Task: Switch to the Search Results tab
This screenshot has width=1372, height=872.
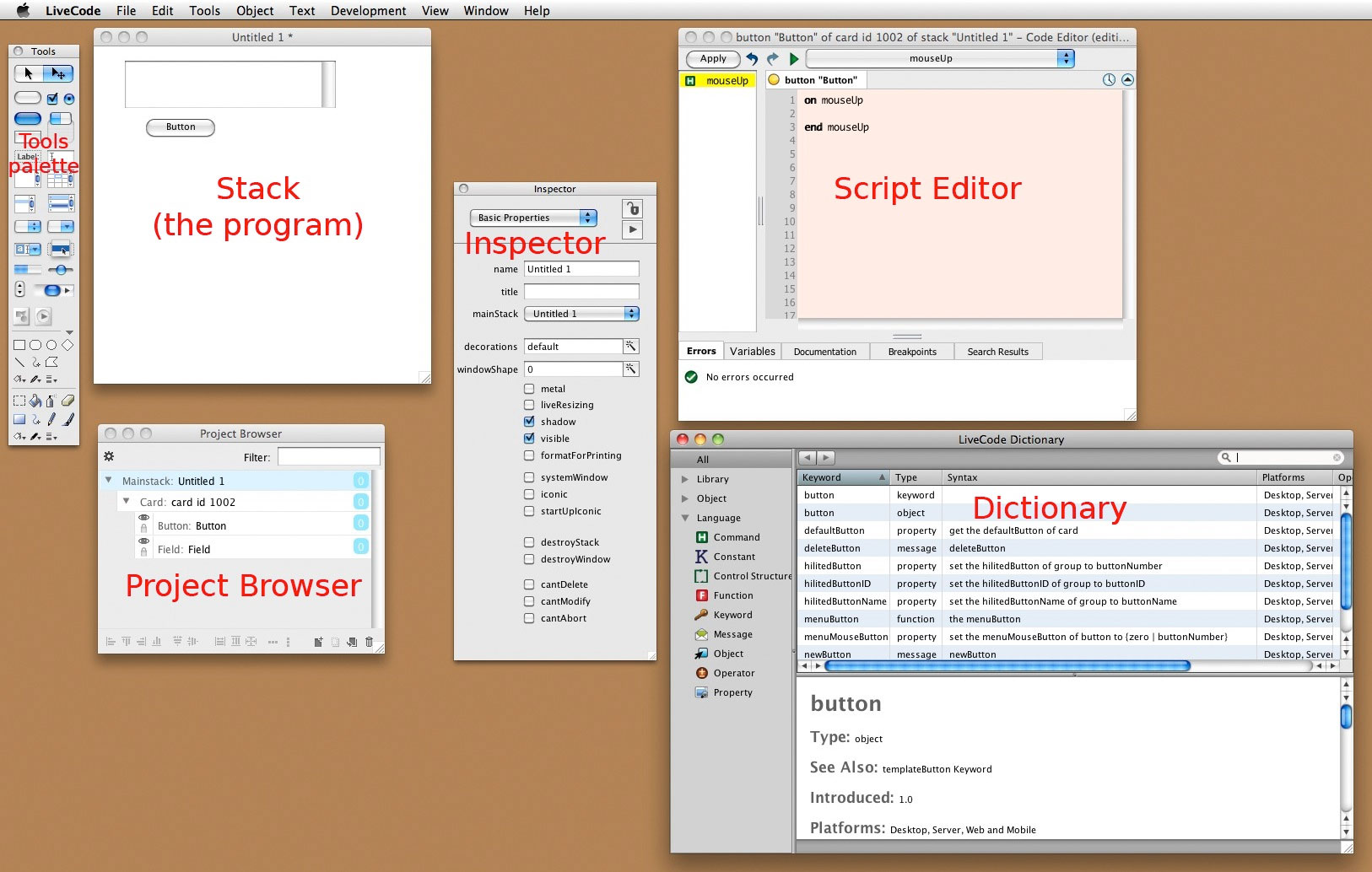Action: coord(998,352)
